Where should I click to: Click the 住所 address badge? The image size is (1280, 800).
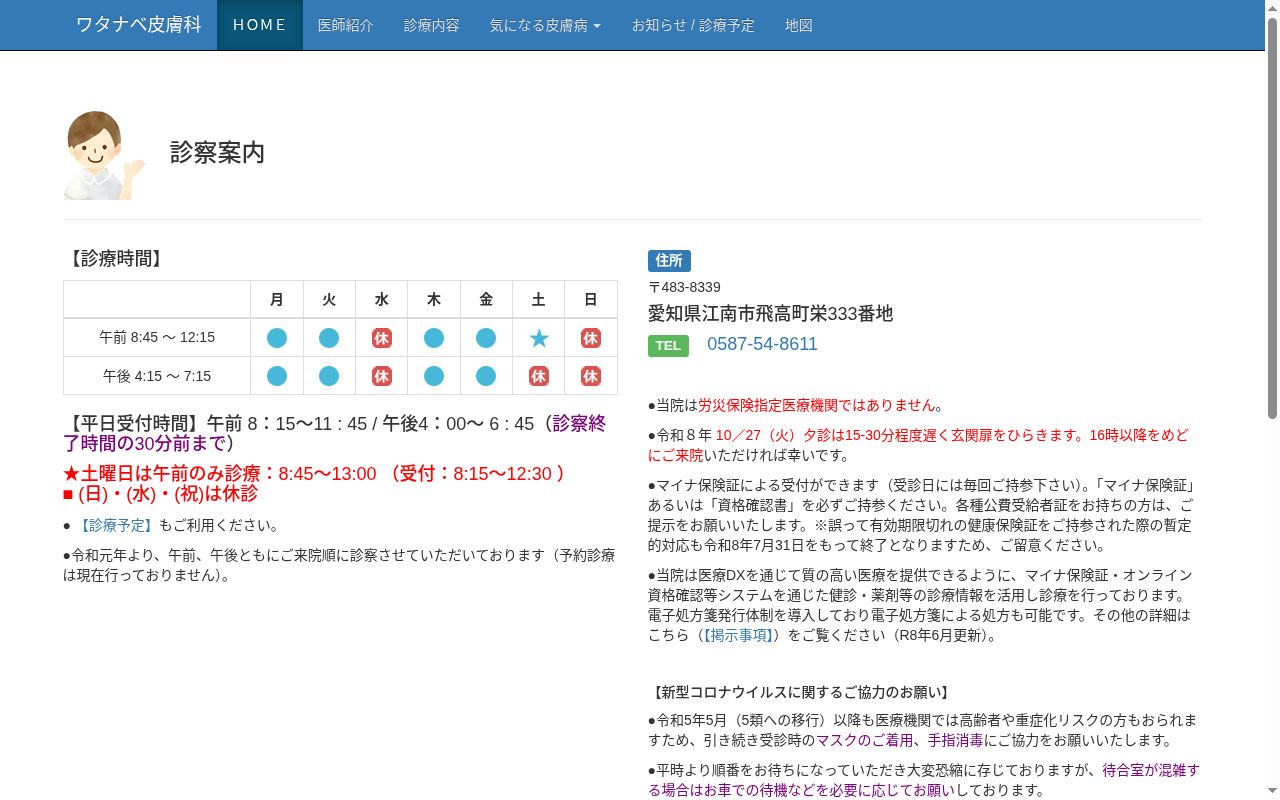click(669, 261)
